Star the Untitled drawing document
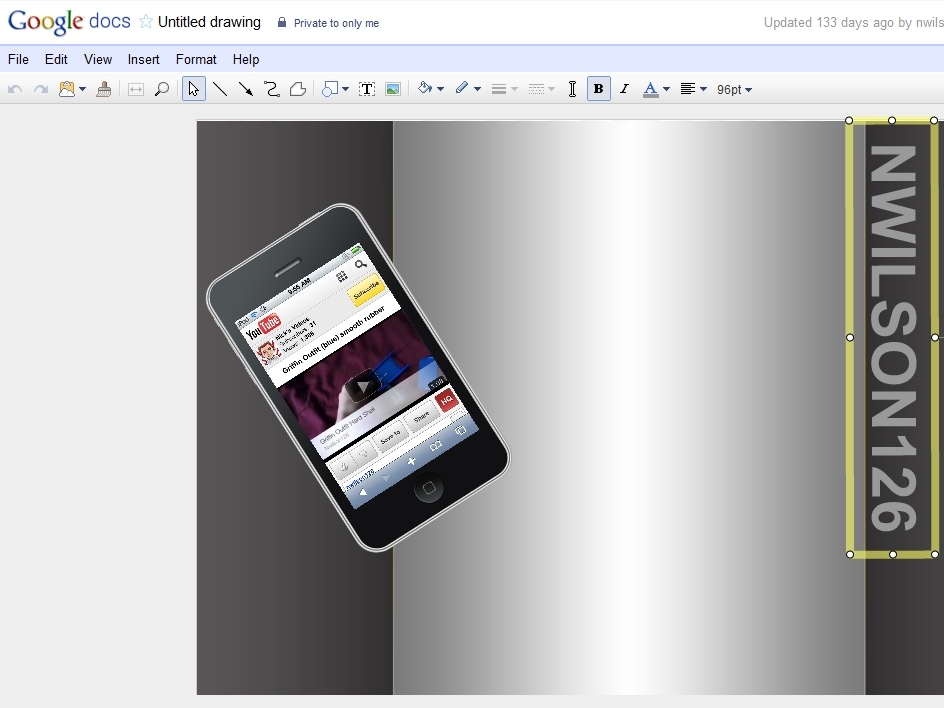944x708 pixels. [146, 22]
